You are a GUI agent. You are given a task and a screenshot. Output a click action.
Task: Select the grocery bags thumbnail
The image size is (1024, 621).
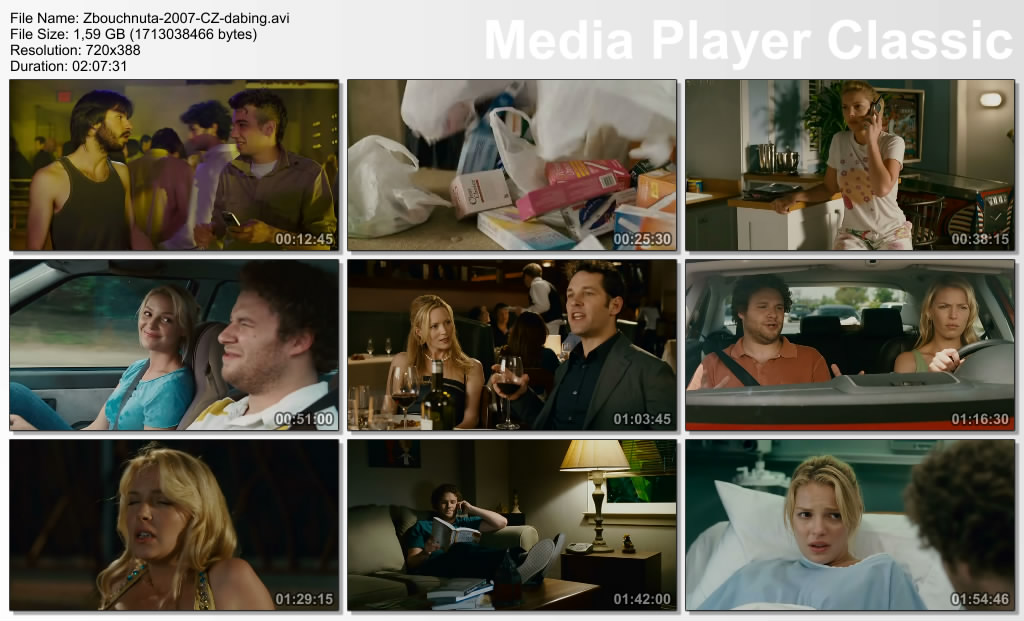tap(512, 165)
